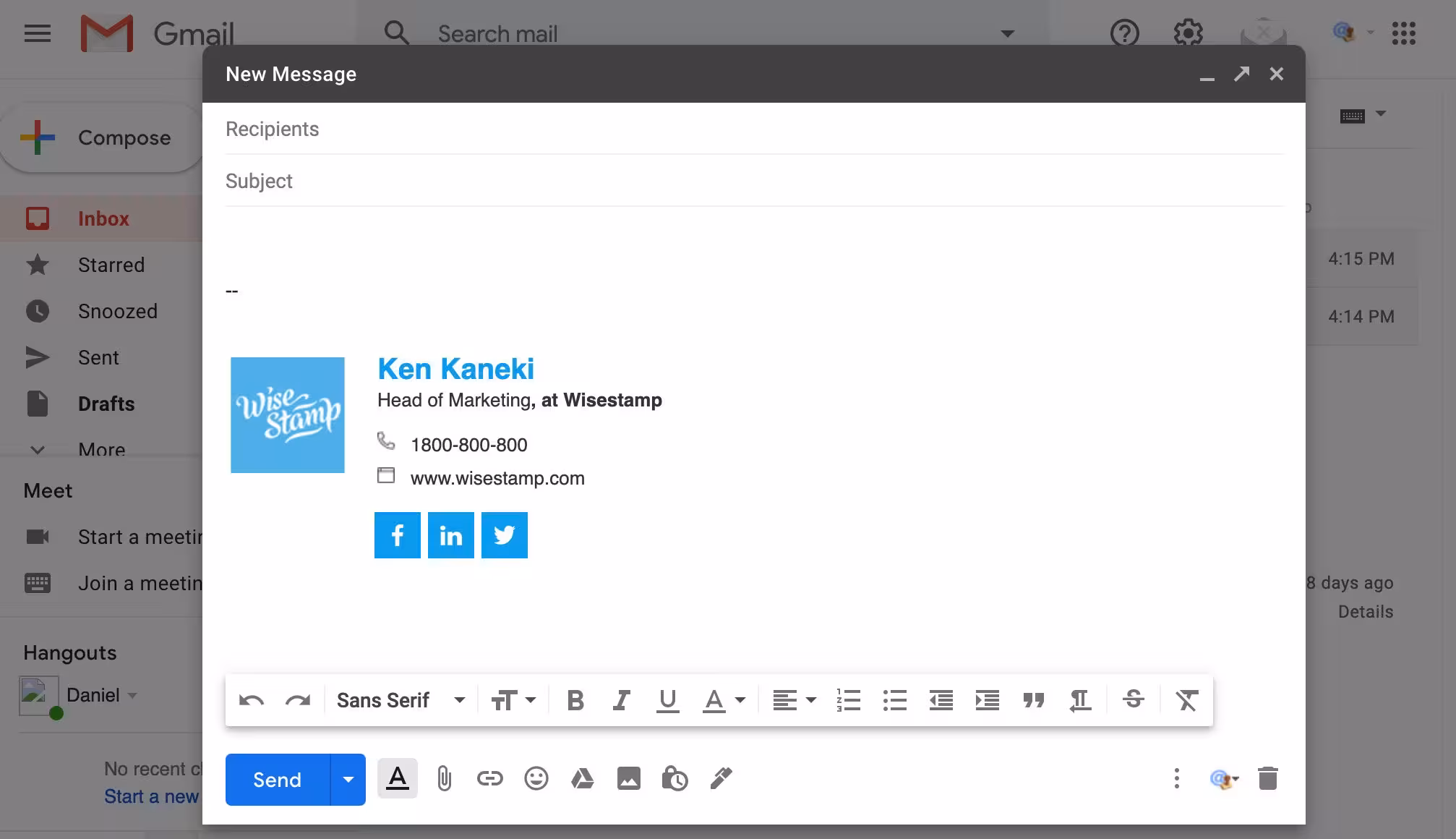Image resolution: width=1456 pixels, height=839 pixels.
Task: Toggle confidential mode lock-clock icon
Action: [675, 779]
